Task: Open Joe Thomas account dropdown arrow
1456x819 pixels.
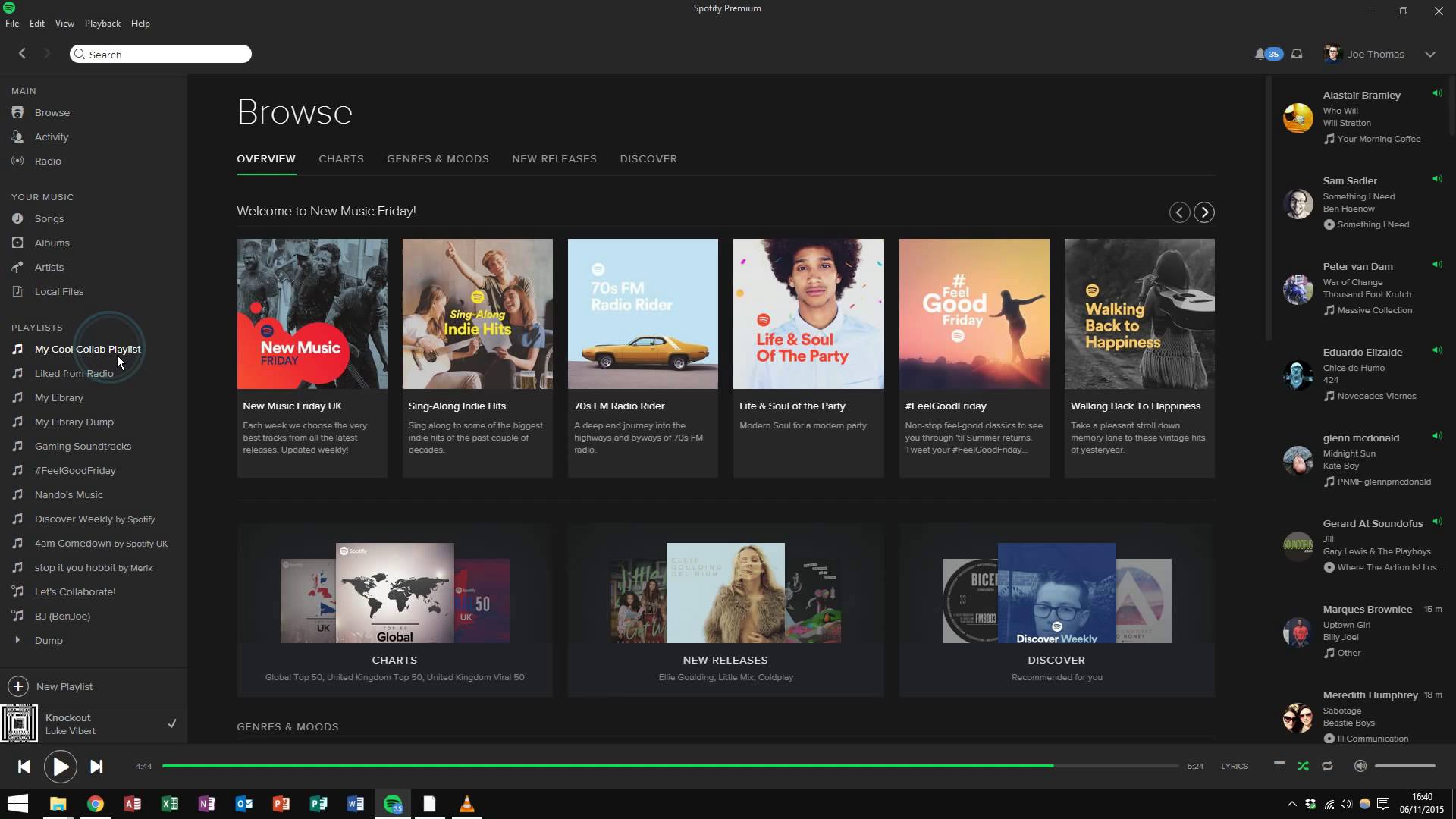Action: tap(1430, 54)
